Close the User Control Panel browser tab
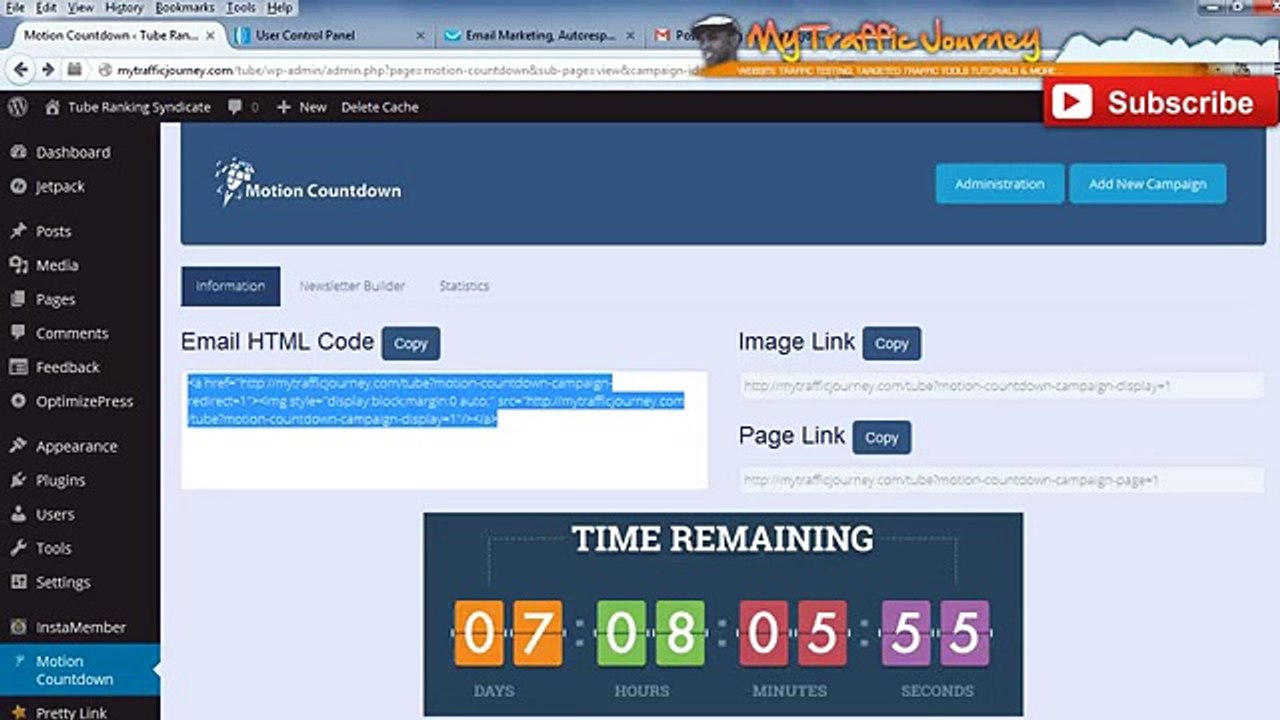This screenshot has height=720, width=1280. pyautogui.click(x=420, y=35)
